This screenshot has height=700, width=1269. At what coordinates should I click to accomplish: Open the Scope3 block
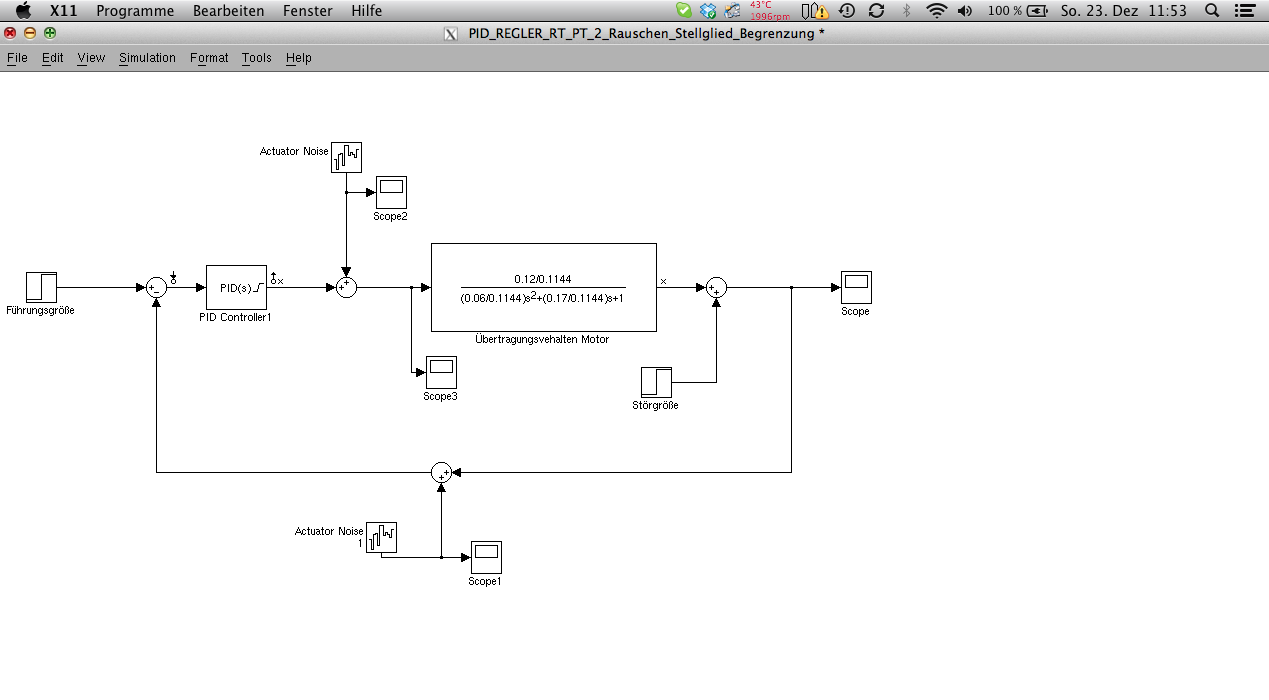pyautogui.click(x=441, y=372)
